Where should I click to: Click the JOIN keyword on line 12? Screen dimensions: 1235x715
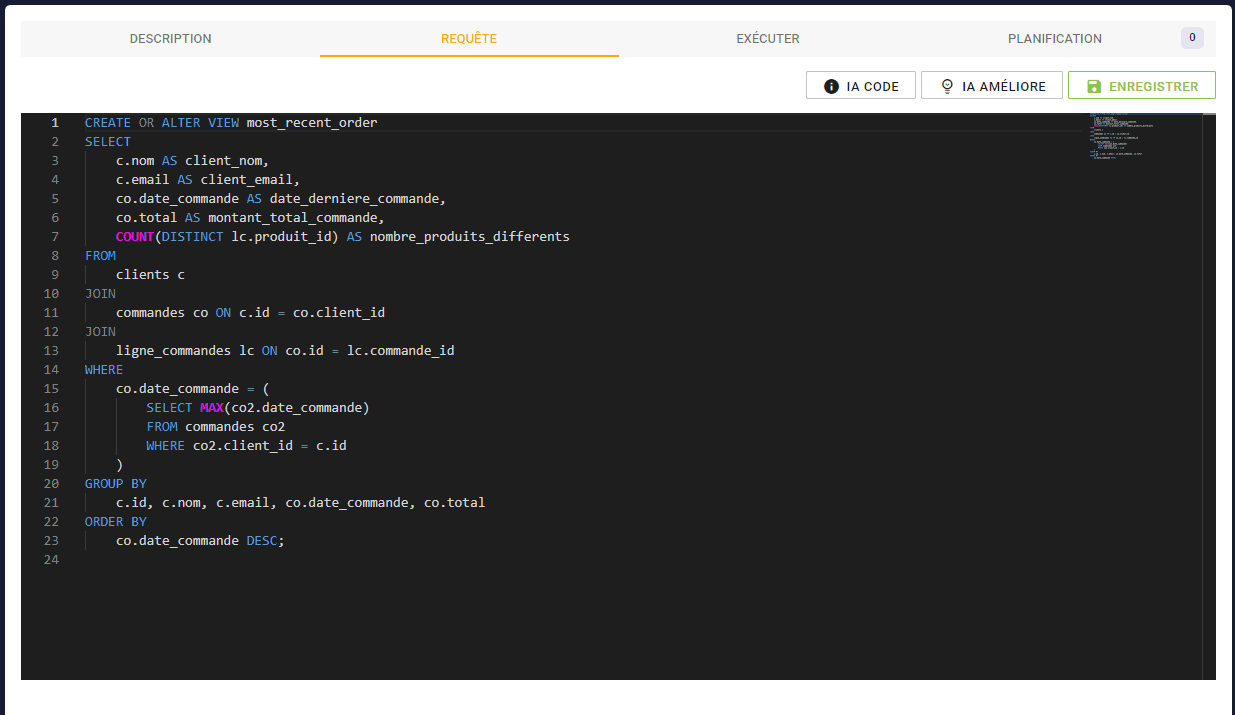[101, 332]
